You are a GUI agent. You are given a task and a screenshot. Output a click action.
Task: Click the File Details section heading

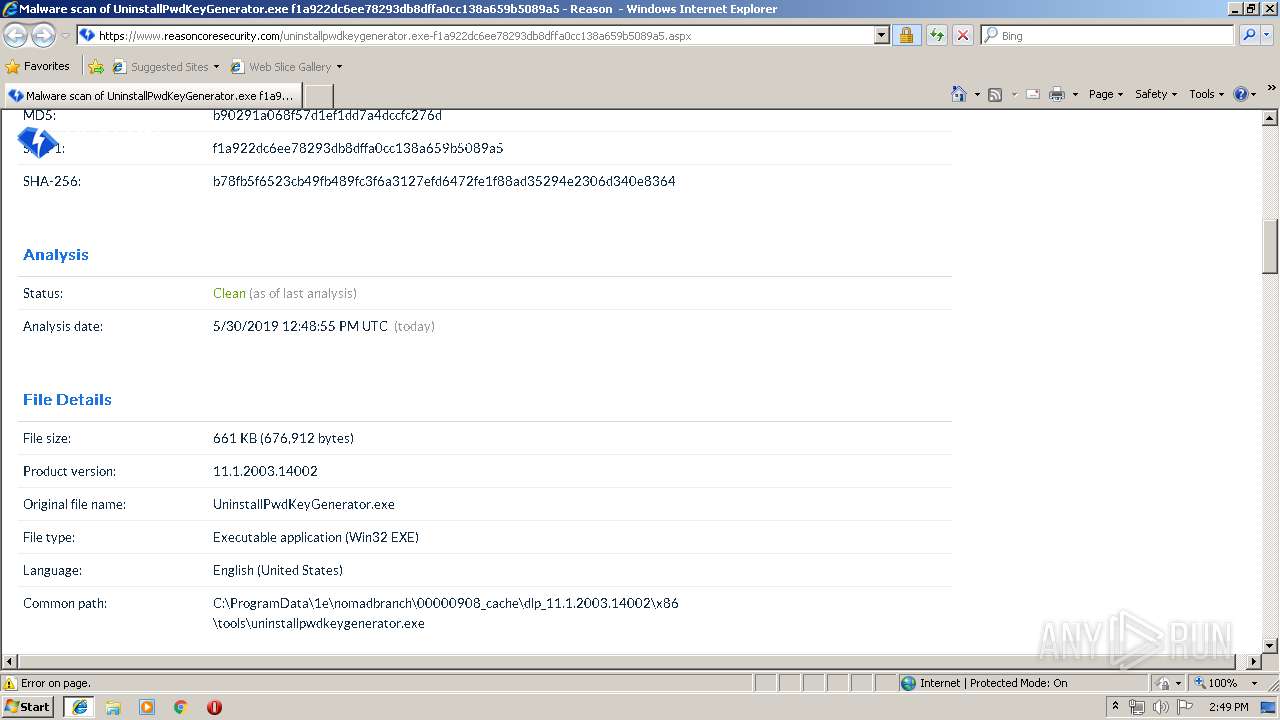[67, 400]
